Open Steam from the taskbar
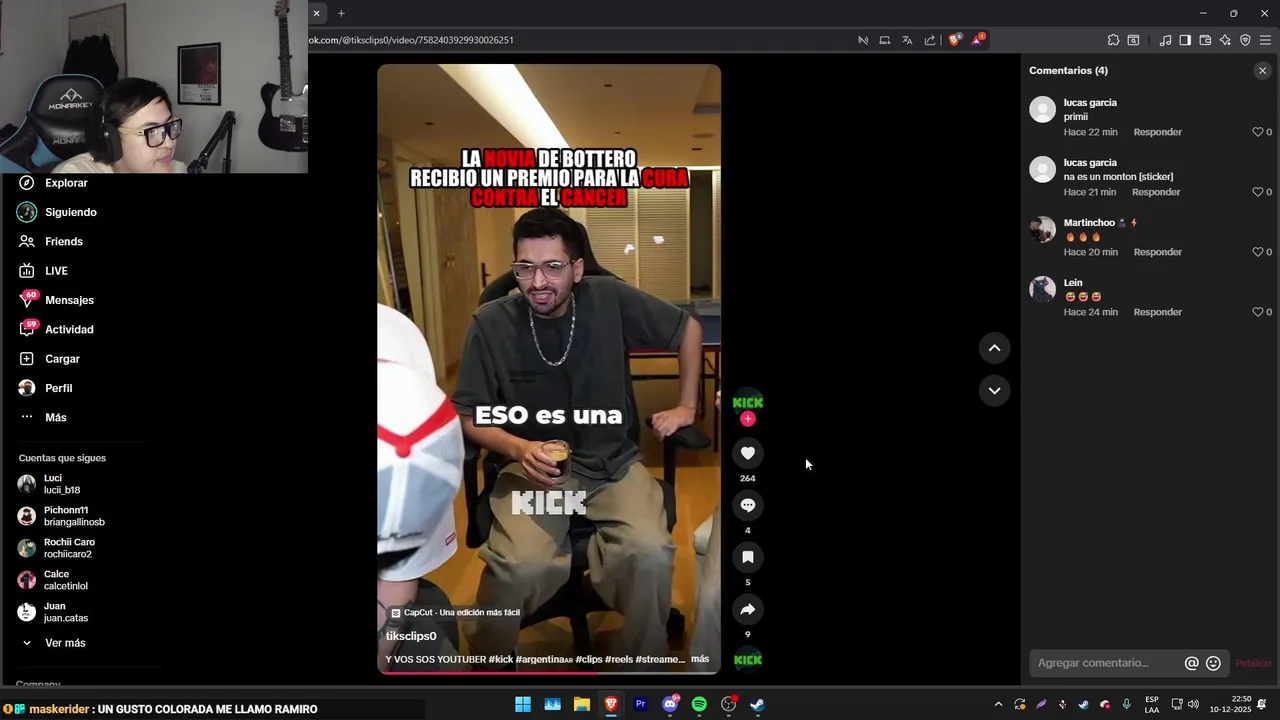 [757, 704]
